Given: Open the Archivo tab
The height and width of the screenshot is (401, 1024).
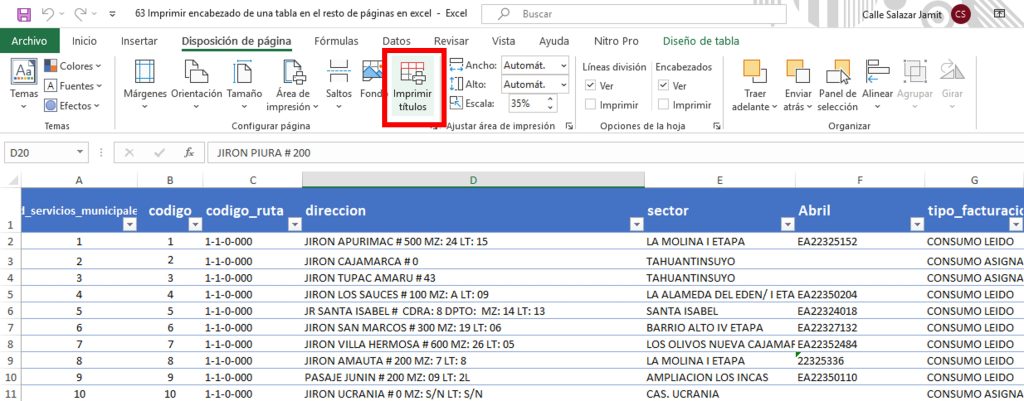Looking at the screenshot, I should coord(30,41).
